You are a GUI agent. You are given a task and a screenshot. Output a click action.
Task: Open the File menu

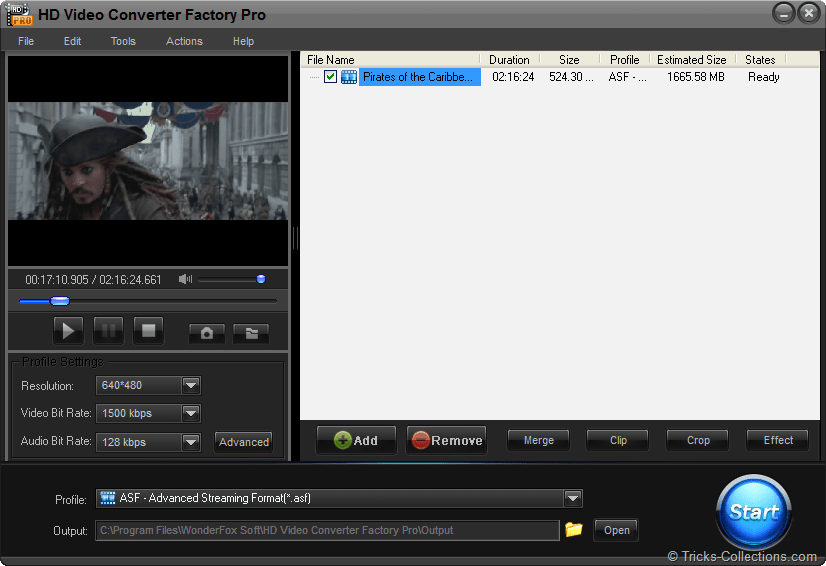pos(26,41)
